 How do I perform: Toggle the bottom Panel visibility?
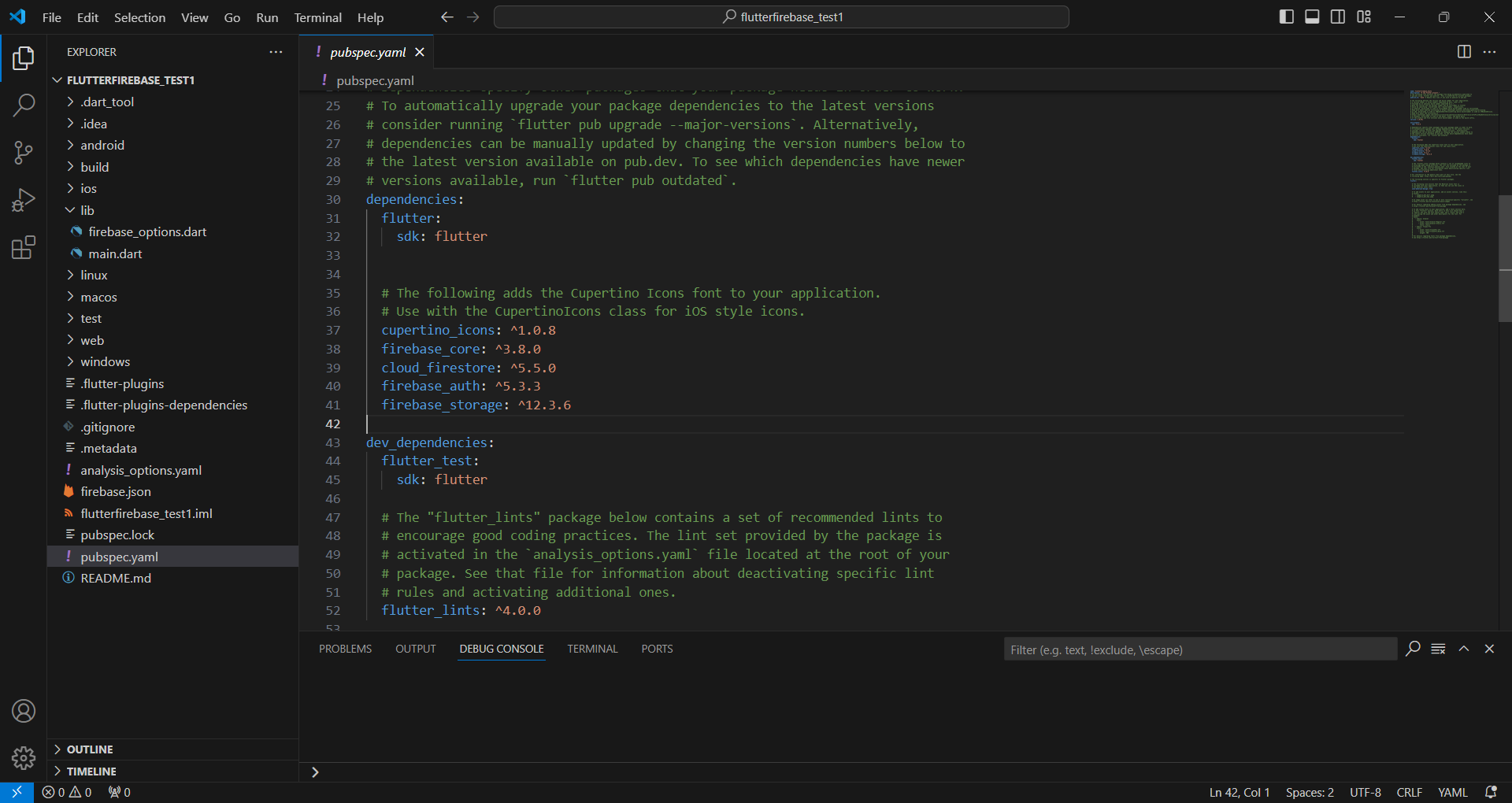[1312, 17]
